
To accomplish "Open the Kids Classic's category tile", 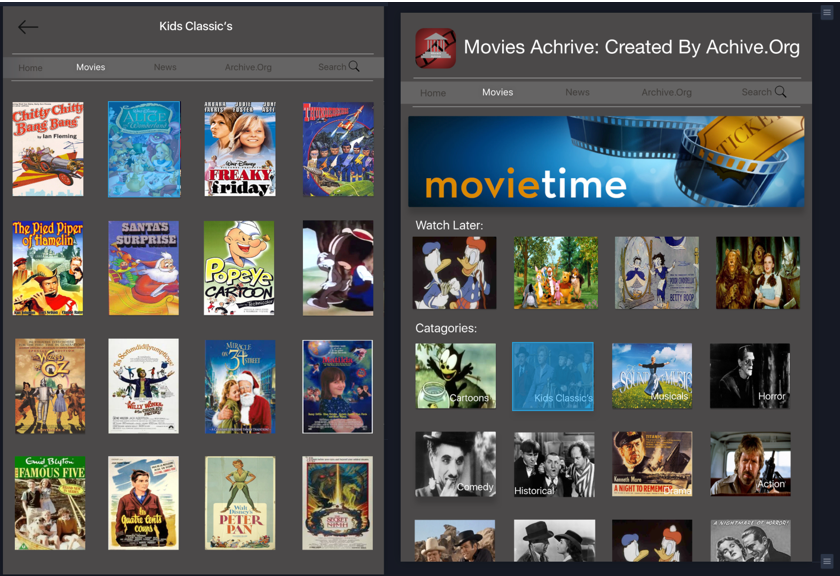I will click(x=553, y=377).
